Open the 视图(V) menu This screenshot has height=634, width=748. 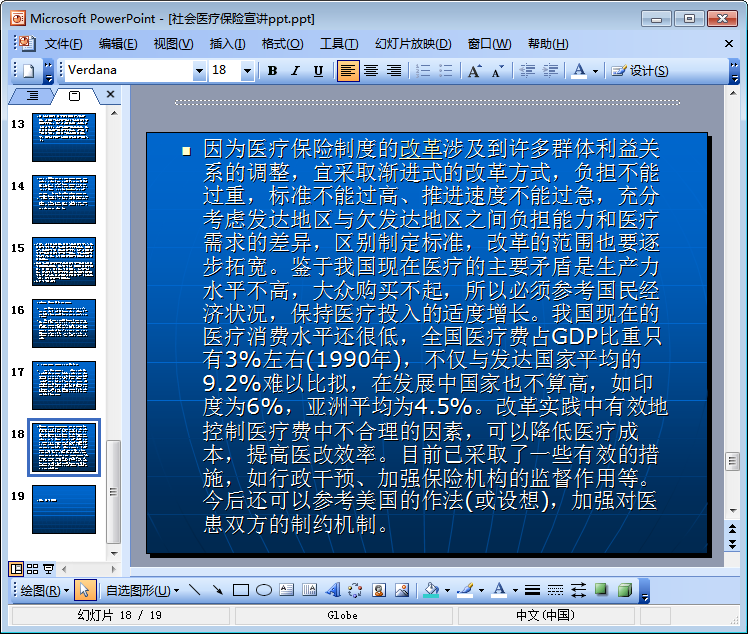[x=173, y=44]
